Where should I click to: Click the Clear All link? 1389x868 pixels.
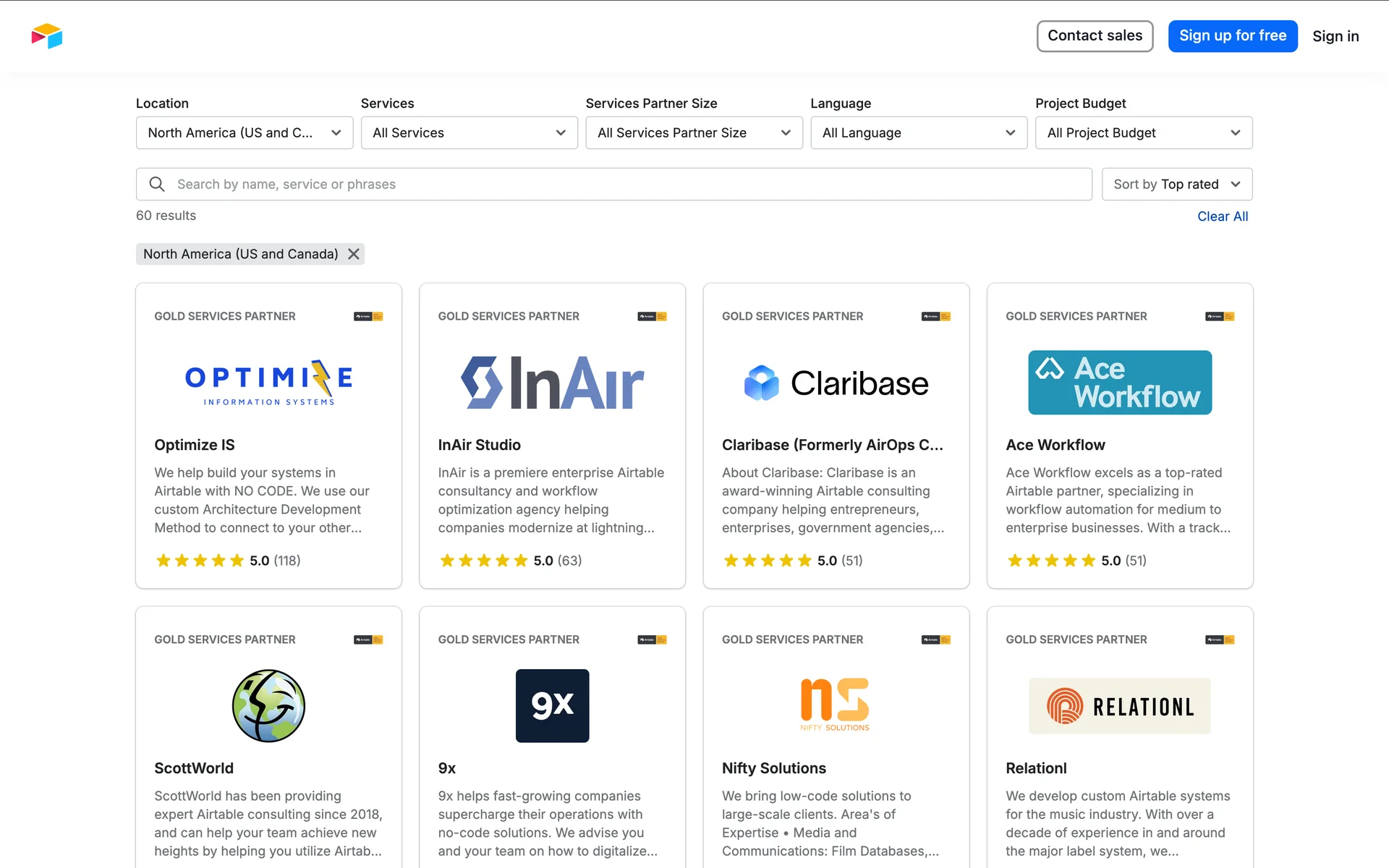click(1222, 216)
